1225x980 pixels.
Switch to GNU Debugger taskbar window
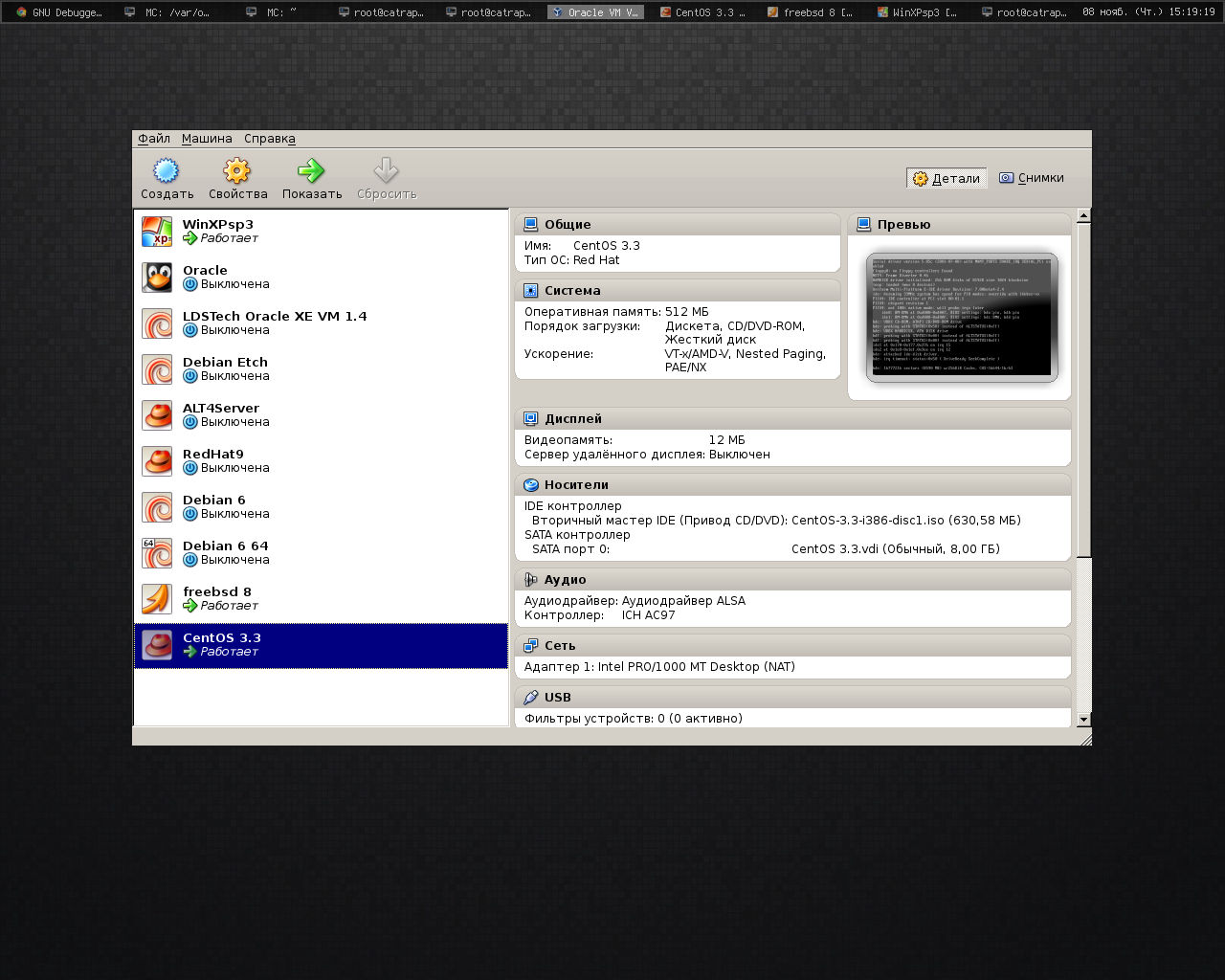(59, 12)
